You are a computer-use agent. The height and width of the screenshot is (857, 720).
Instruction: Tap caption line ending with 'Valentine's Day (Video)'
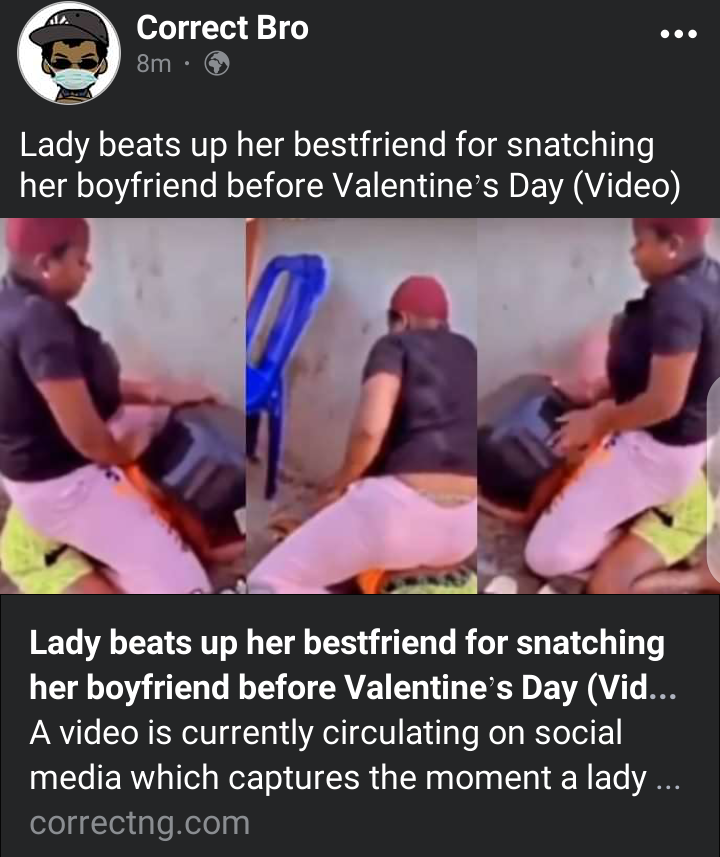coord(350,186)
